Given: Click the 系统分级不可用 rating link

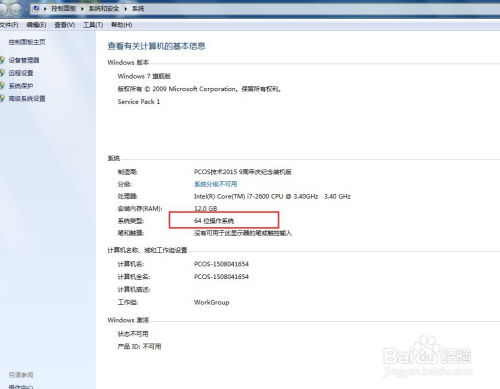Looking at the screenshot, I should 216,184.
